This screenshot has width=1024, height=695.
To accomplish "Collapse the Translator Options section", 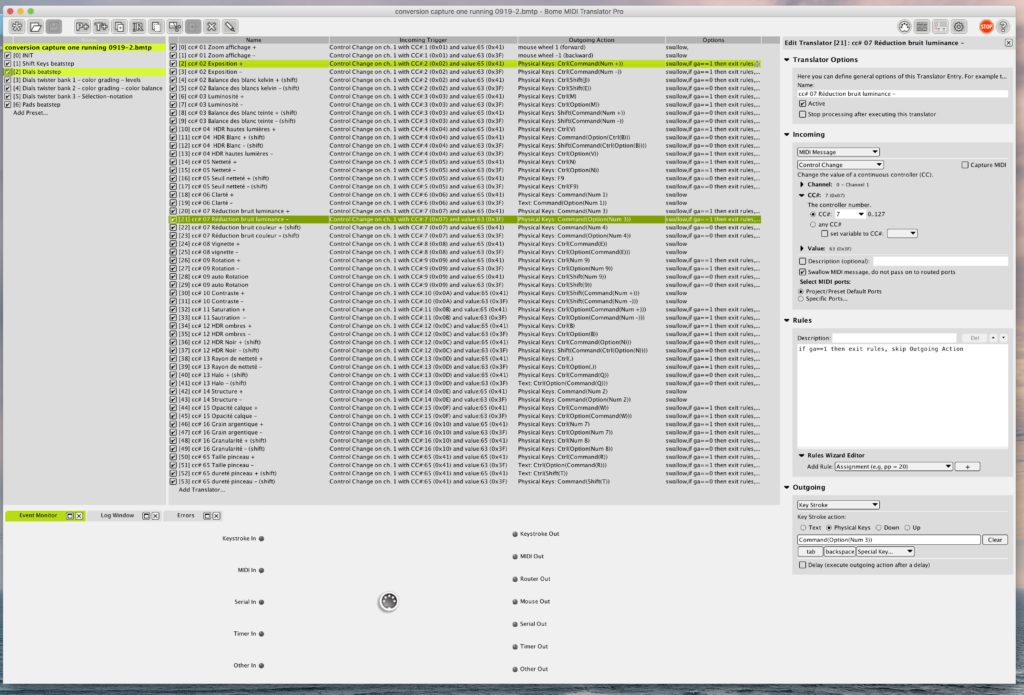I will point(787,59).
